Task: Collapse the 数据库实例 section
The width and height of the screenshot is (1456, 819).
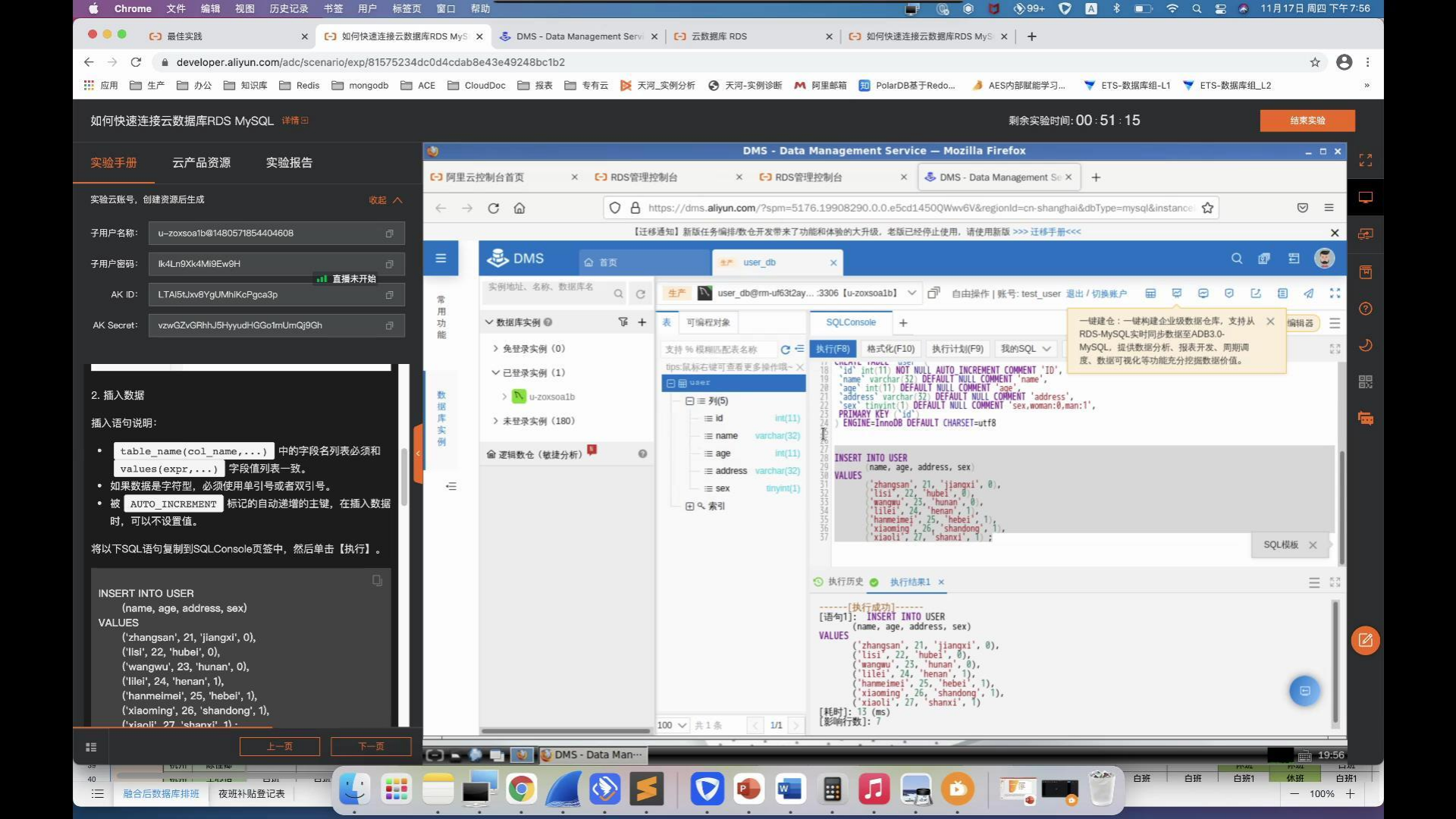Action: (489, 322)
